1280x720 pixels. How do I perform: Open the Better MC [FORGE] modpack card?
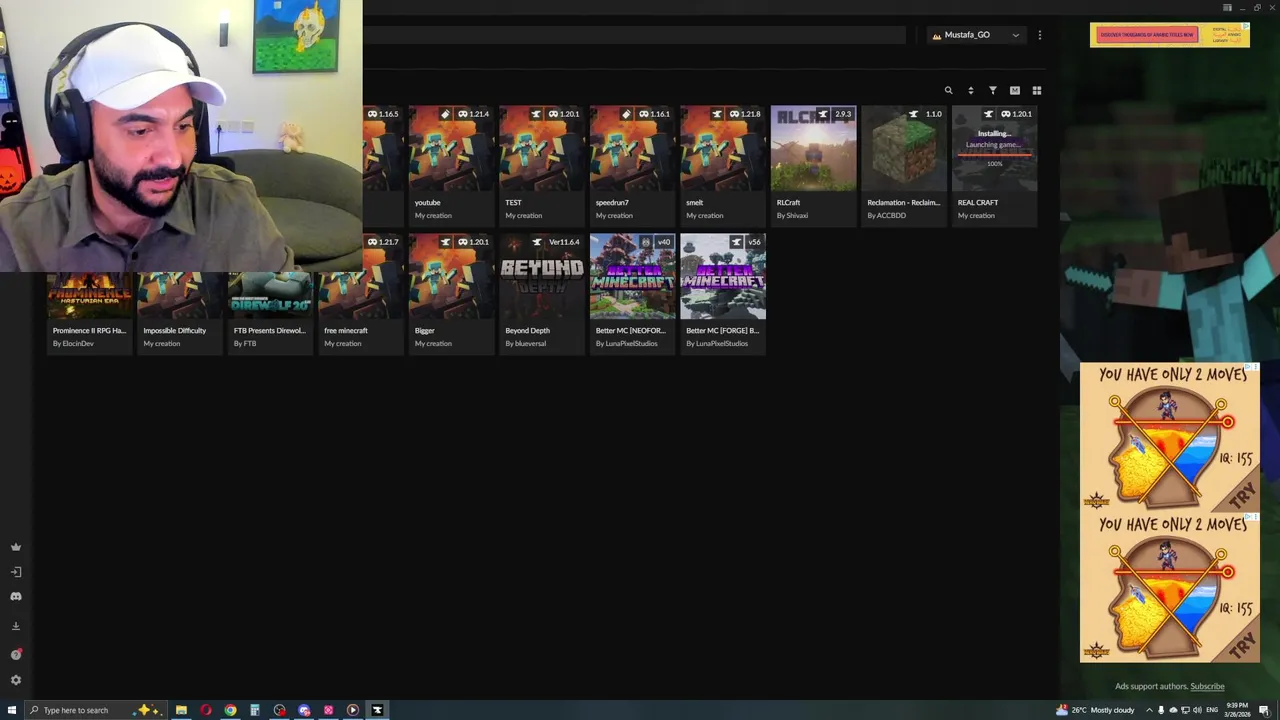722,293
